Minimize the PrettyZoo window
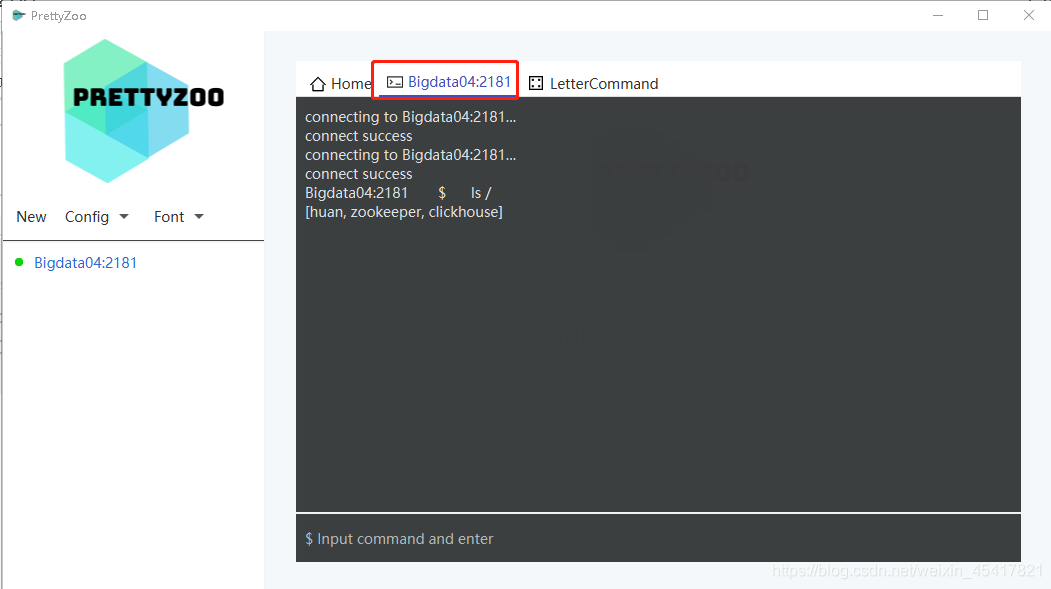 tap(938, 15)
